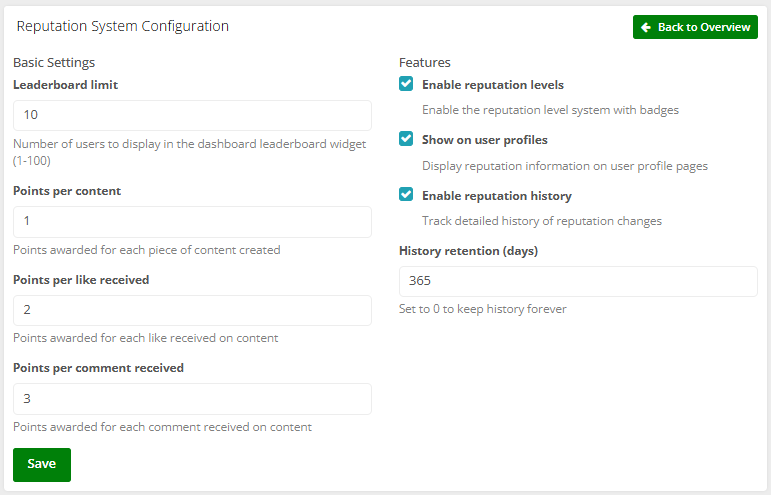
Task: Click the "Points per content" field label
Action: pos(67,191)
